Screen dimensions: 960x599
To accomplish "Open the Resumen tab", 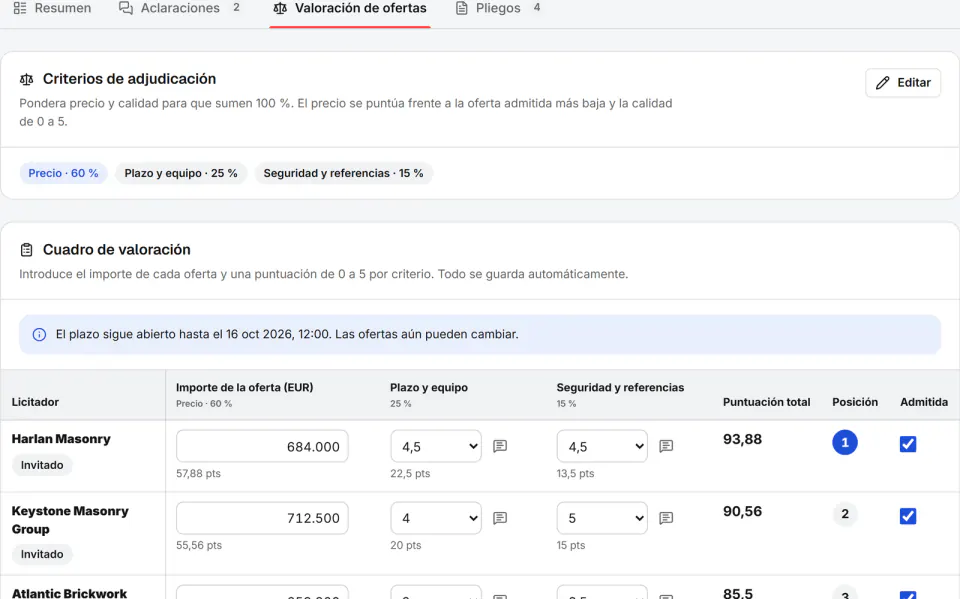I will (x=52, y=8).
